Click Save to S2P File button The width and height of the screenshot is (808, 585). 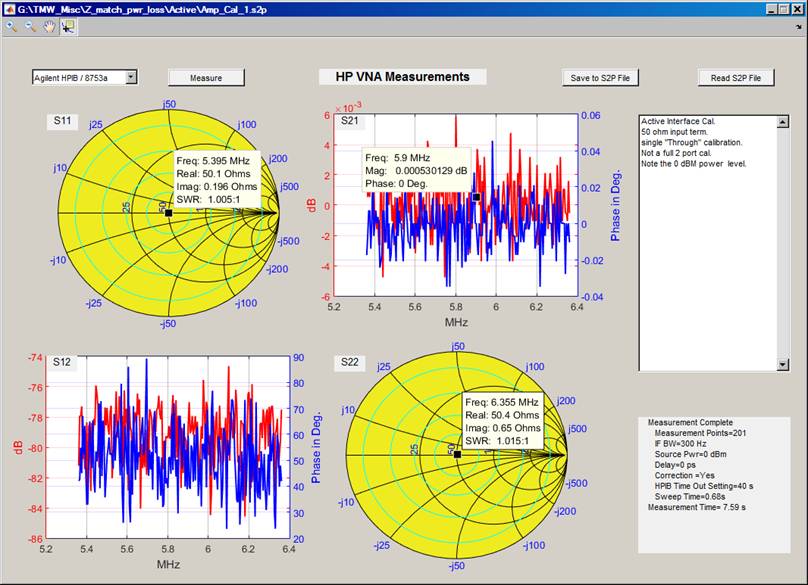tap(600, 78)
